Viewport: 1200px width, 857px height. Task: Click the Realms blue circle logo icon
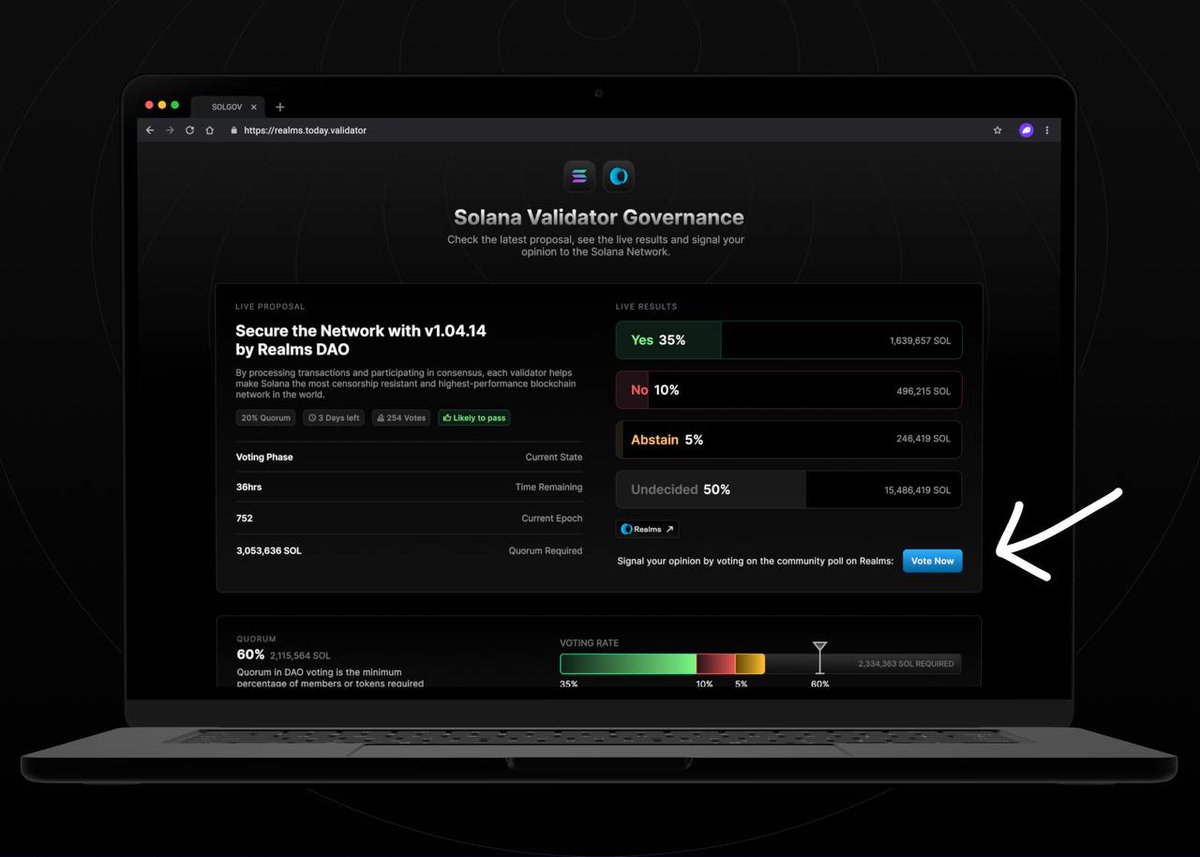point(619,176)
